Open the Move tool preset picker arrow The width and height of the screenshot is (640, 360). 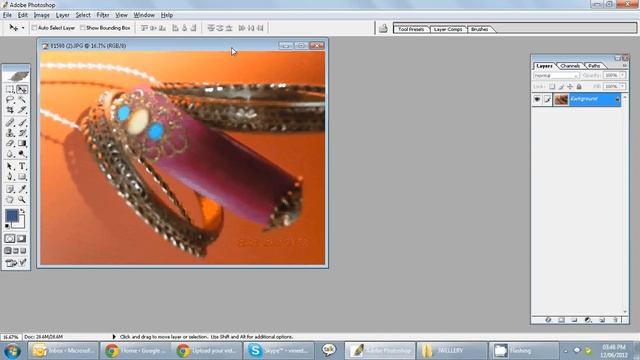23,28
